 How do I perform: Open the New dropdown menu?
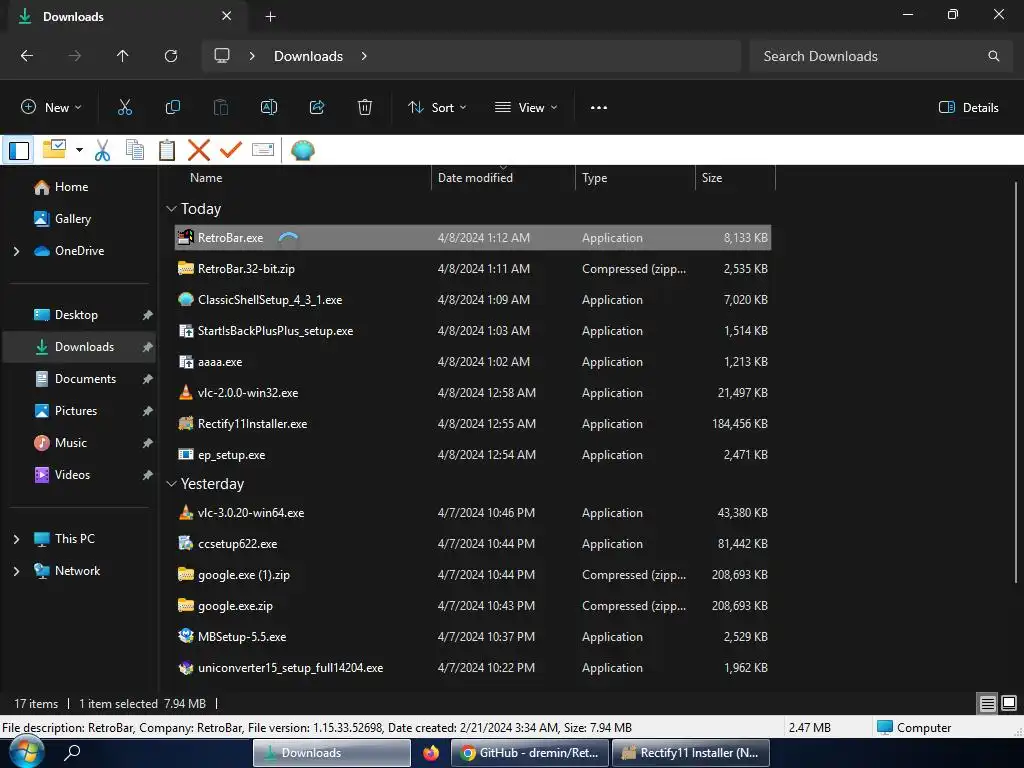tap(51, 108)
